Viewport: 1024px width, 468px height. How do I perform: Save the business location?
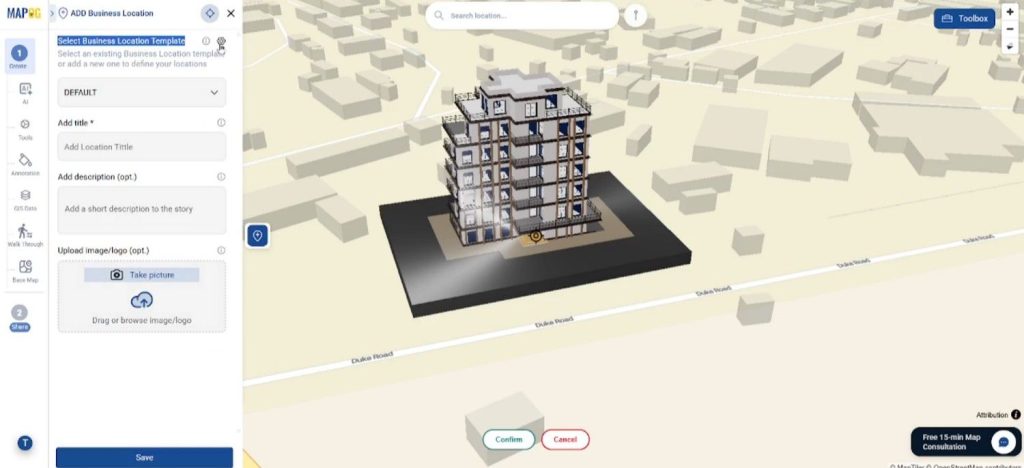click(144, 458)
